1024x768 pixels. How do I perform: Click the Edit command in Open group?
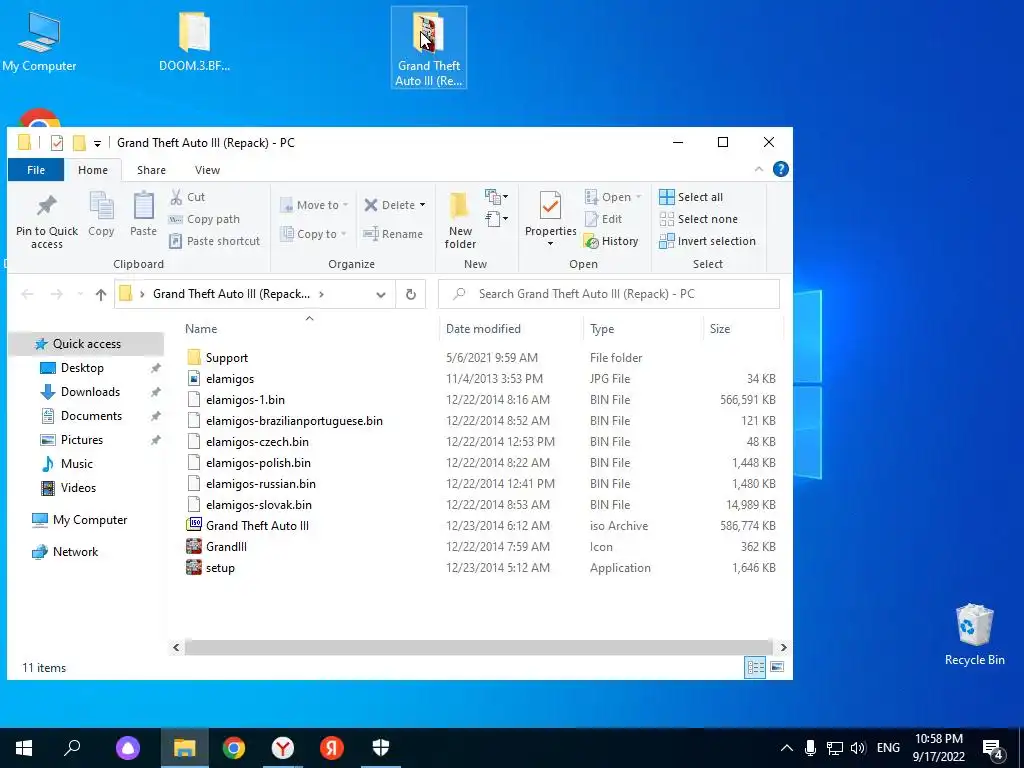[x=603, y=219]
